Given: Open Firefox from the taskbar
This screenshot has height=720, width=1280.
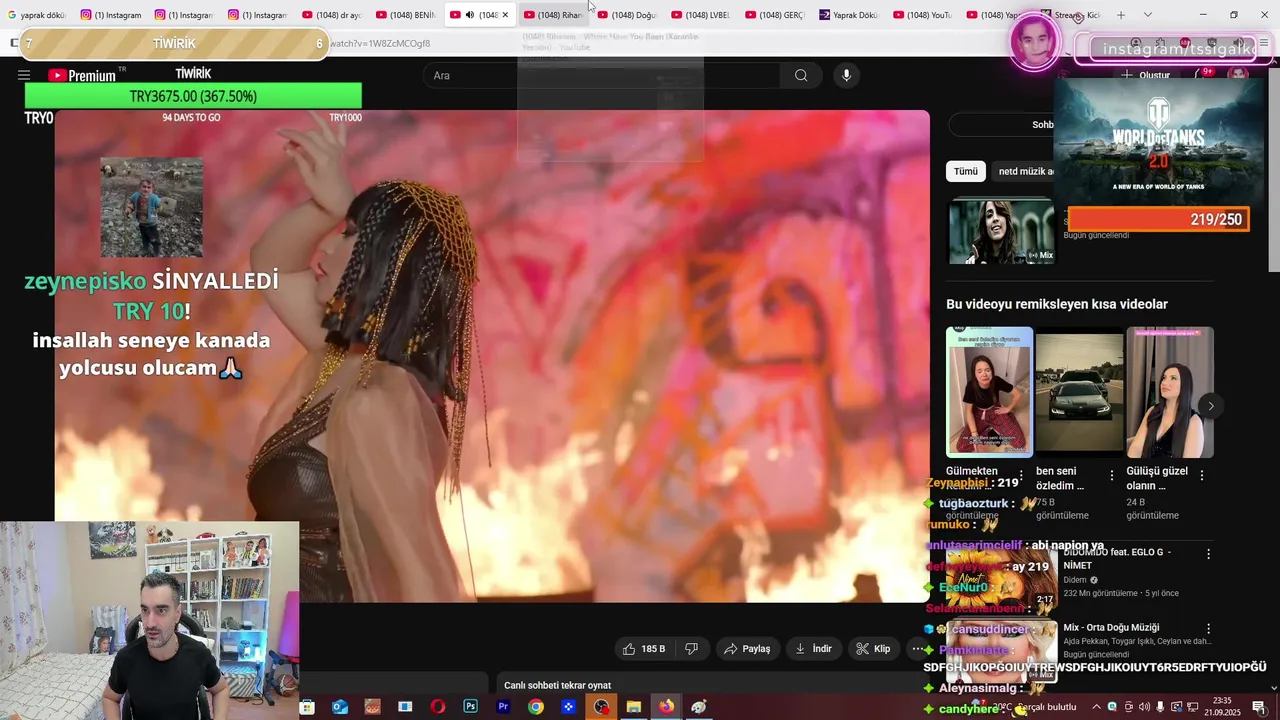Looking at the screenshot, I should (x=666, y=707).
